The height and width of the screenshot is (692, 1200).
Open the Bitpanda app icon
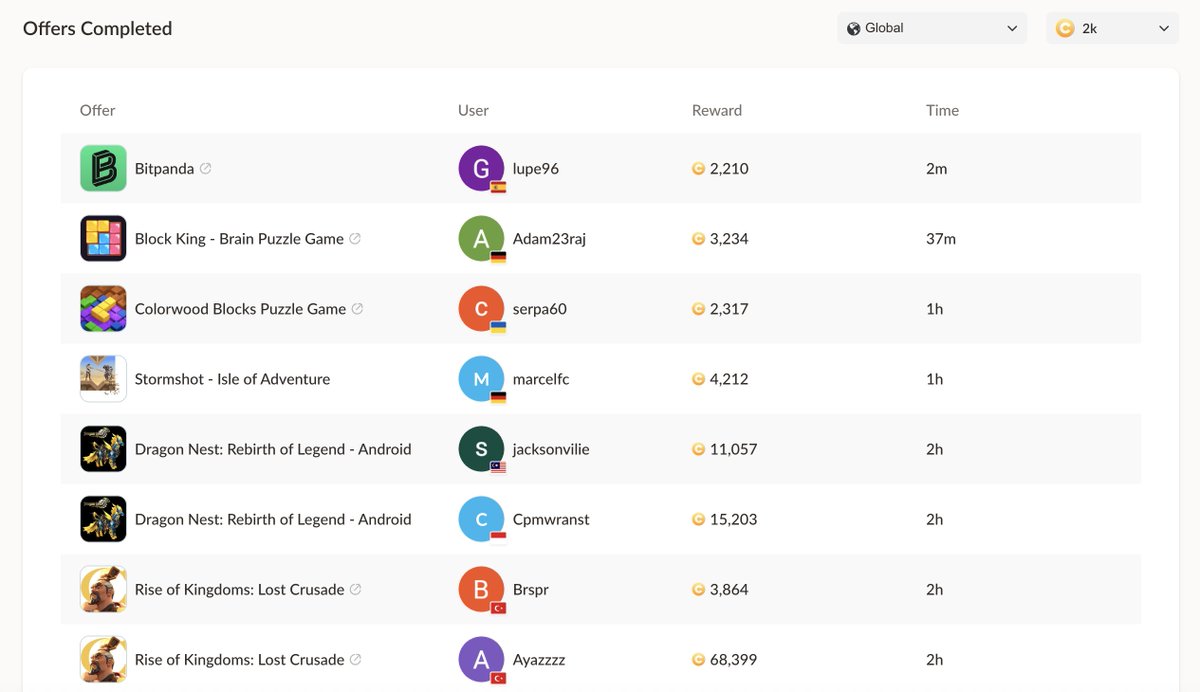pos(103,168)
